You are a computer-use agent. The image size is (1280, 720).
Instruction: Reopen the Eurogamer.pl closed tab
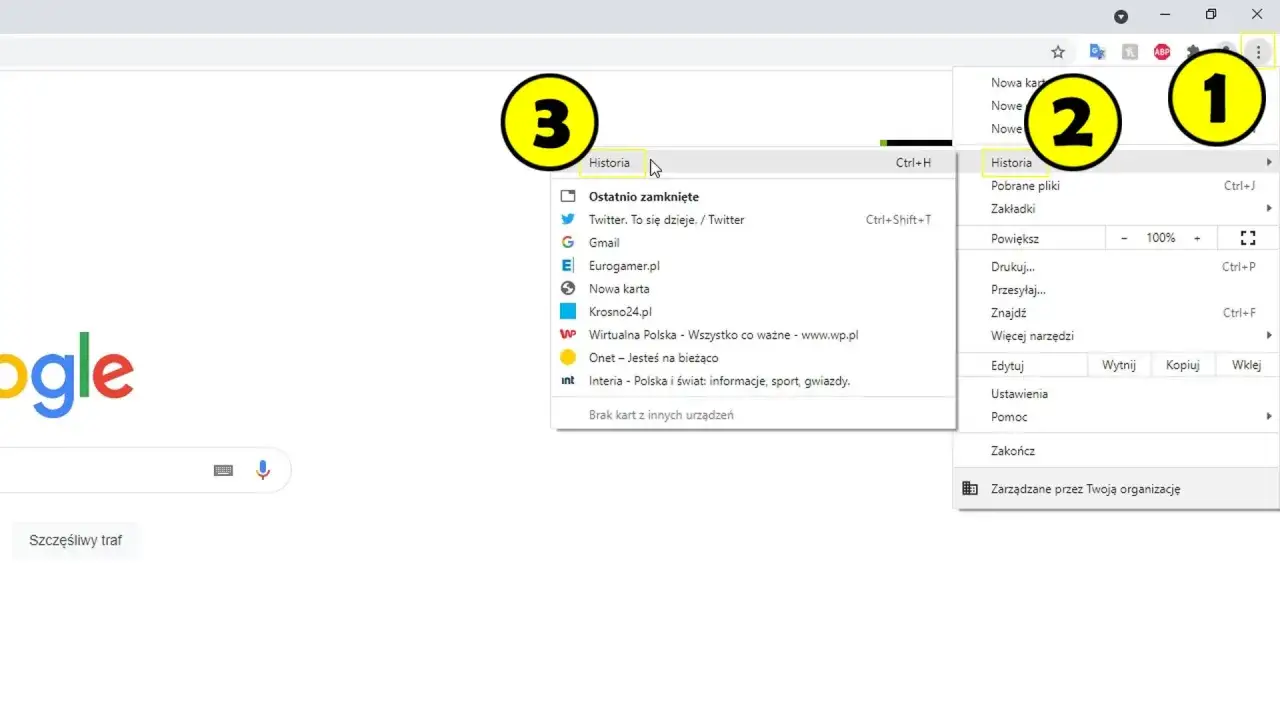(x=624, y=266)
